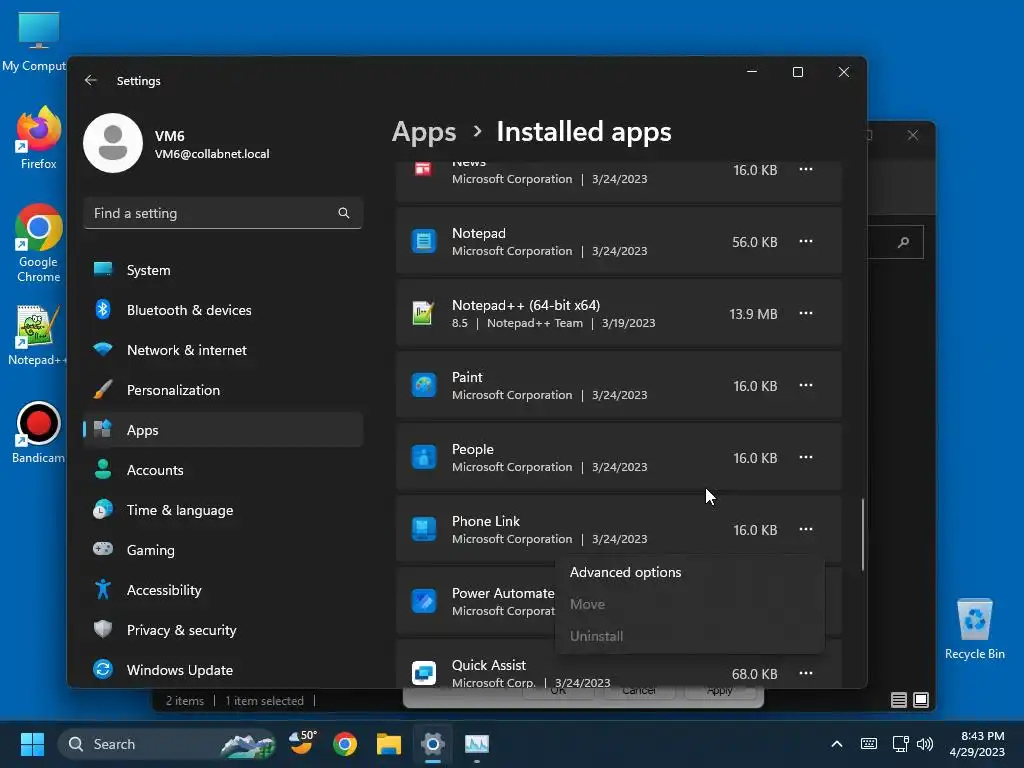Click the 13.9 MB size value
1024x768 pixels.
tap(753, 314)
